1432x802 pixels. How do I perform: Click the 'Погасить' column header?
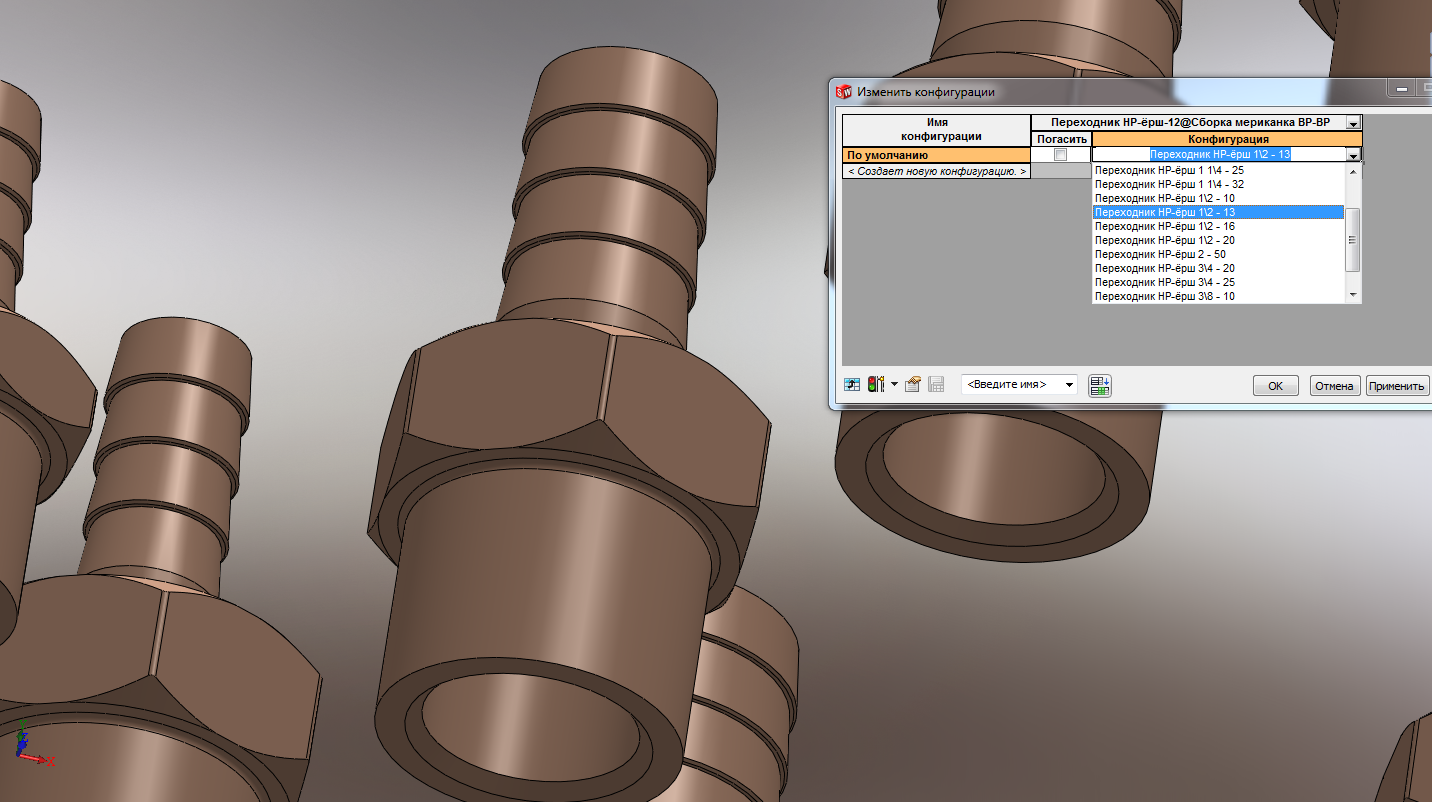tap(1061, 139)
